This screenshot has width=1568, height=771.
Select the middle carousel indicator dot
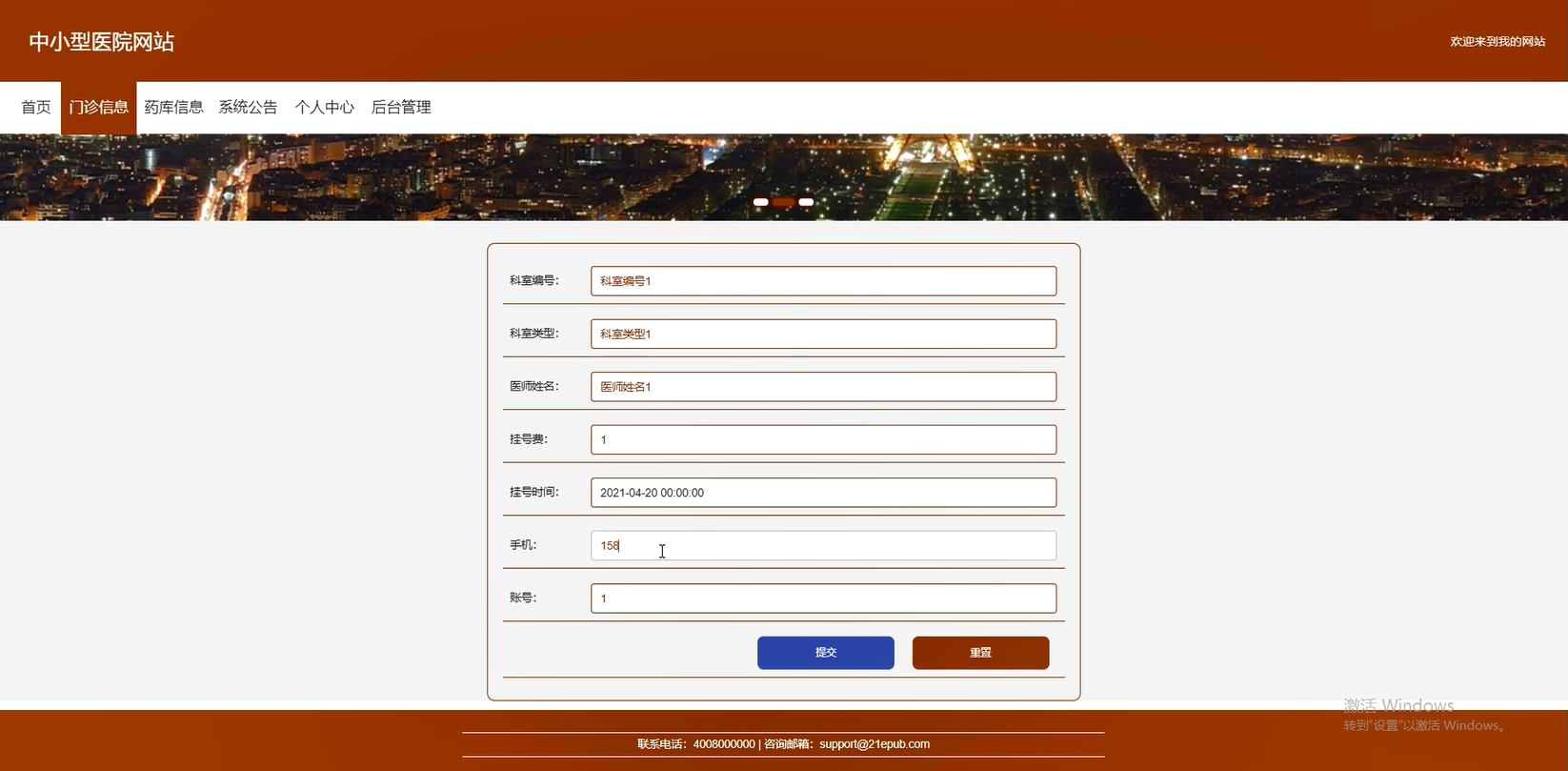click(783, 202)
